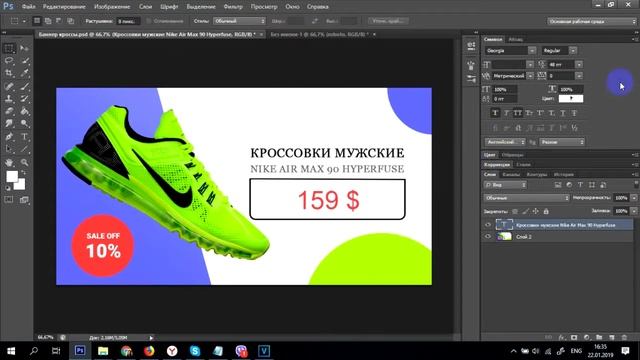Hide the text layer Кроссовки мужские

[x=488, y=225]
